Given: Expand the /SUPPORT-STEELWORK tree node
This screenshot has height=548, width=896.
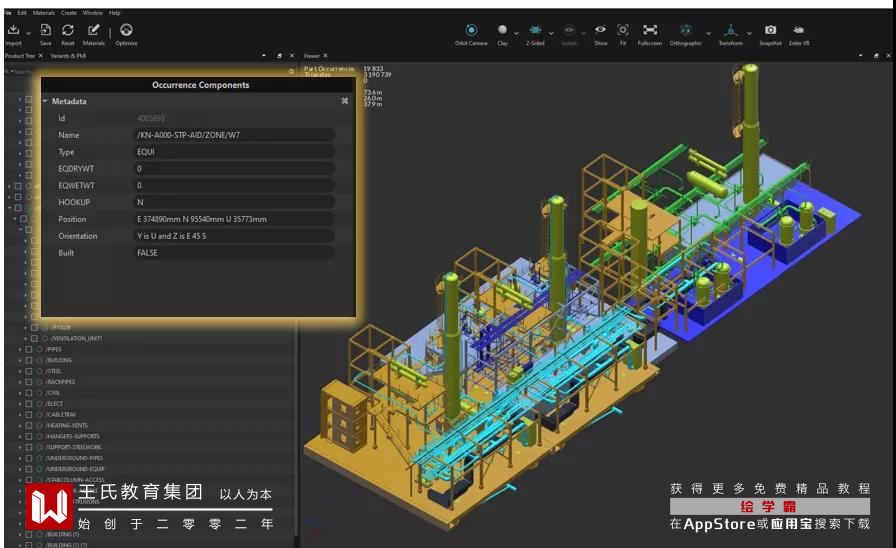Looking at the screenshot, I should point(20,447).
